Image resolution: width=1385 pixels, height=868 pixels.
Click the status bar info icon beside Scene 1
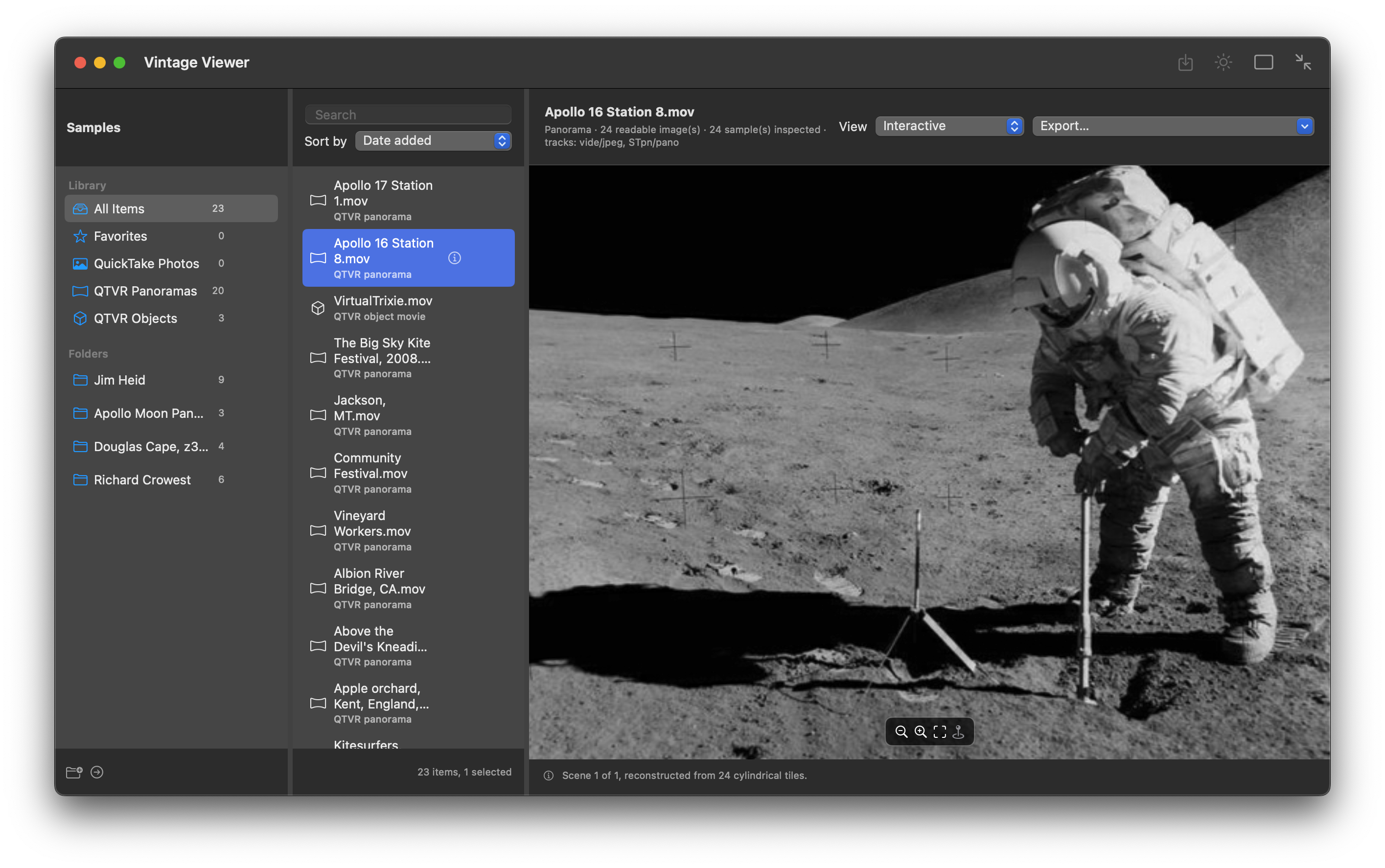(549, 776)
